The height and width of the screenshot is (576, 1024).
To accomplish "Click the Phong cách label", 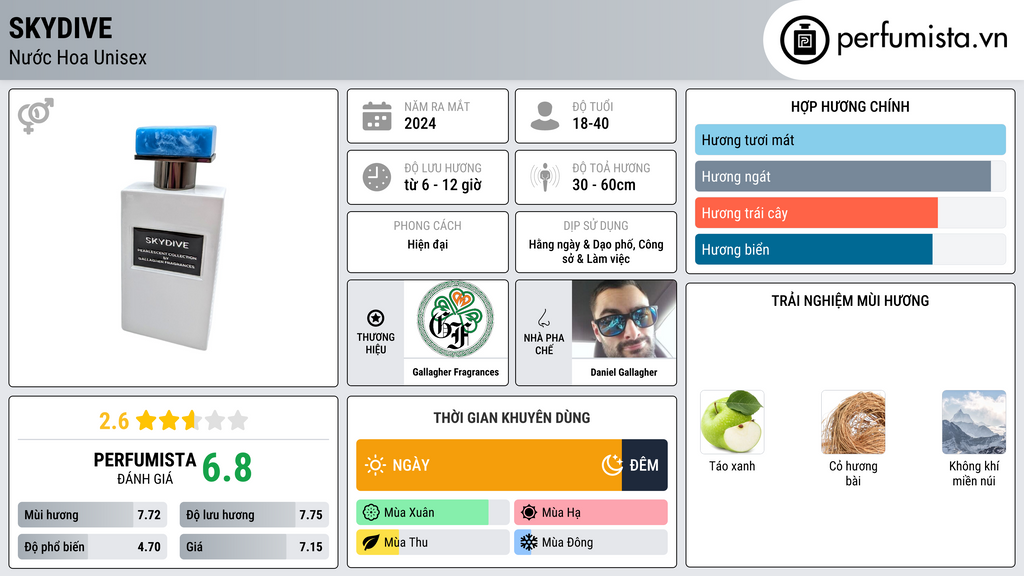I will [428, 225].
